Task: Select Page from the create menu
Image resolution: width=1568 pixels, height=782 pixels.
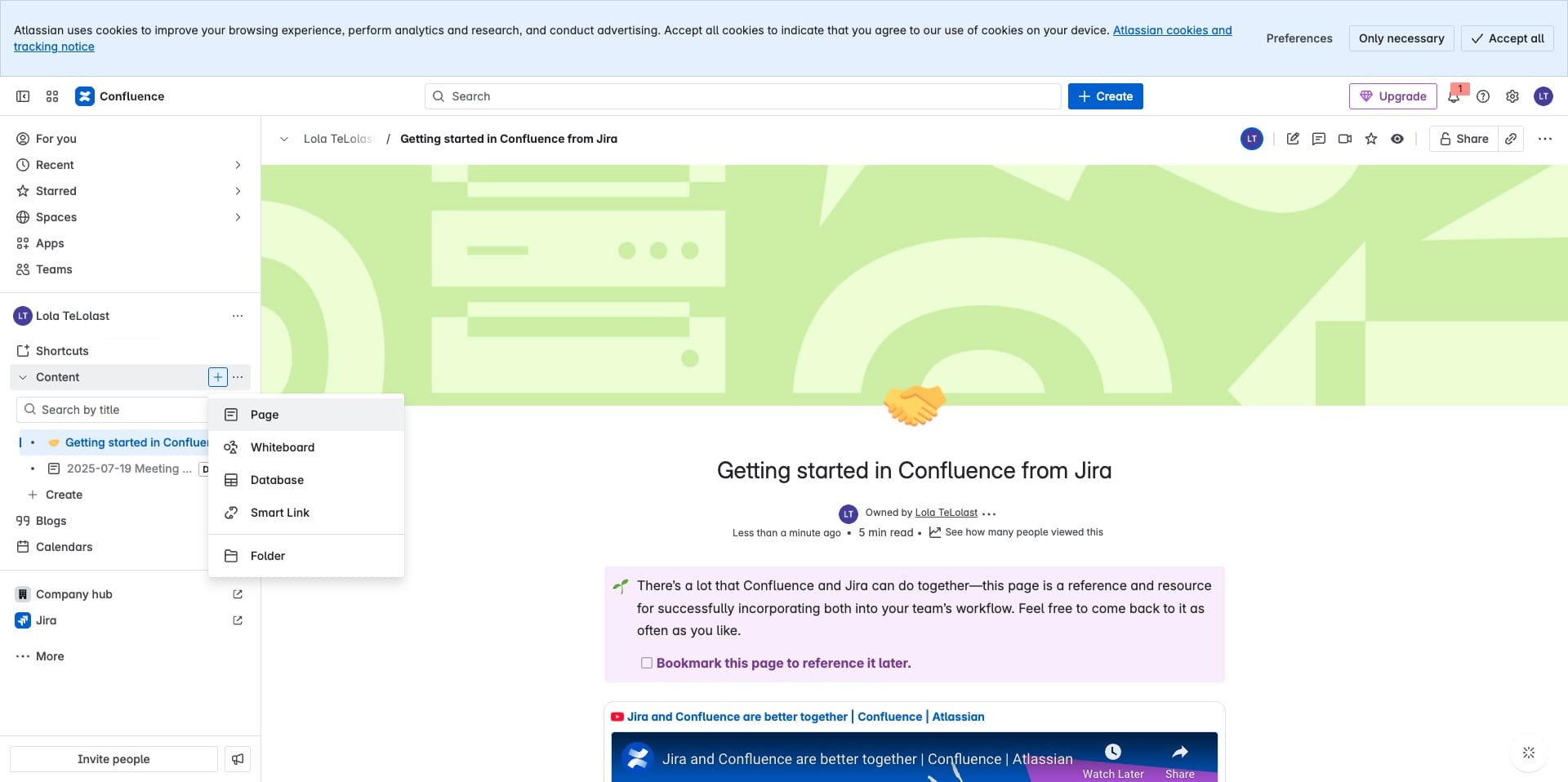Action: point(306,415)
